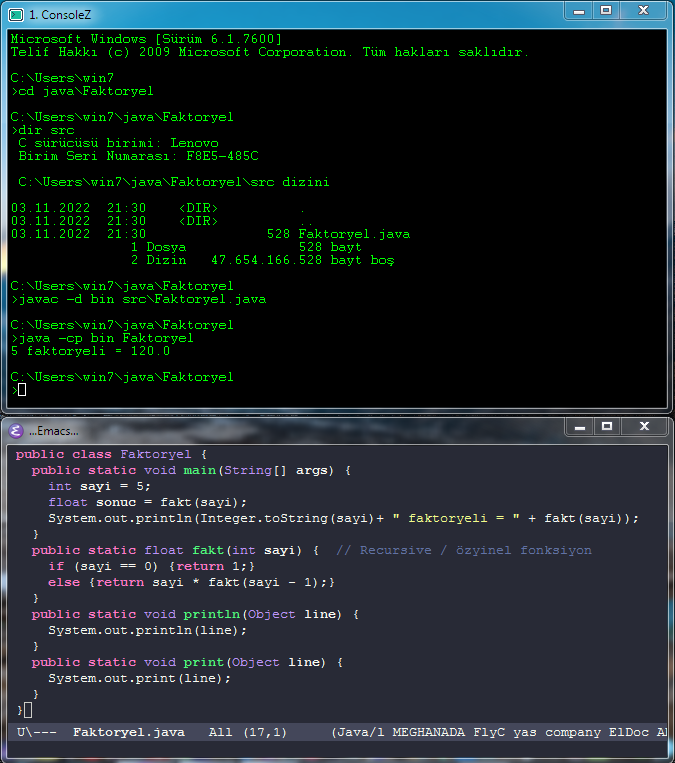The width and height of the screenshot is (675, 763).
Task: Toggle yas minor mode indicator
Action: (x=525, y=733)
